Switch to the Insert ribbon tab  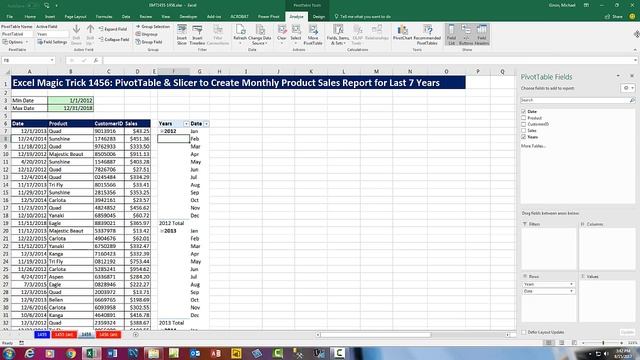(50, 17)
